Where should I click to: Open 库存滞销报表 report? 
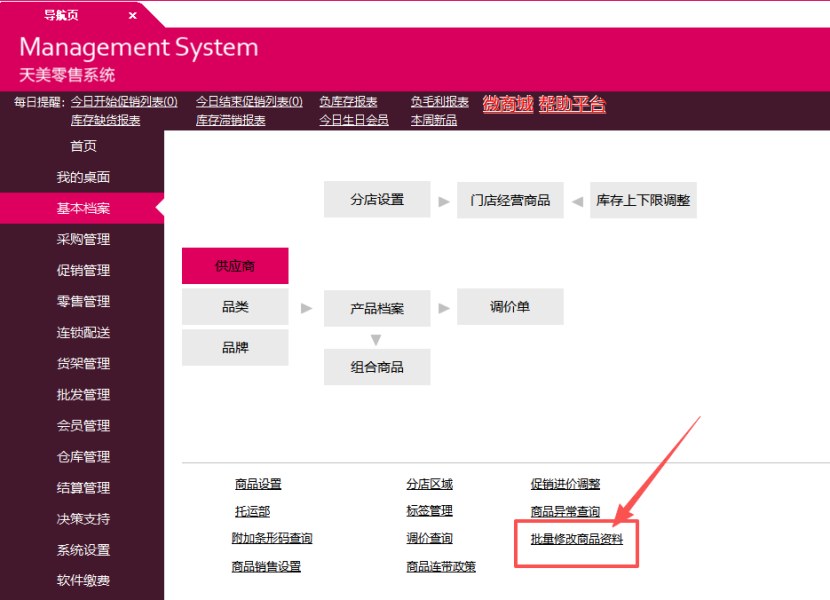pyautogui.click(x=231, y=121)
